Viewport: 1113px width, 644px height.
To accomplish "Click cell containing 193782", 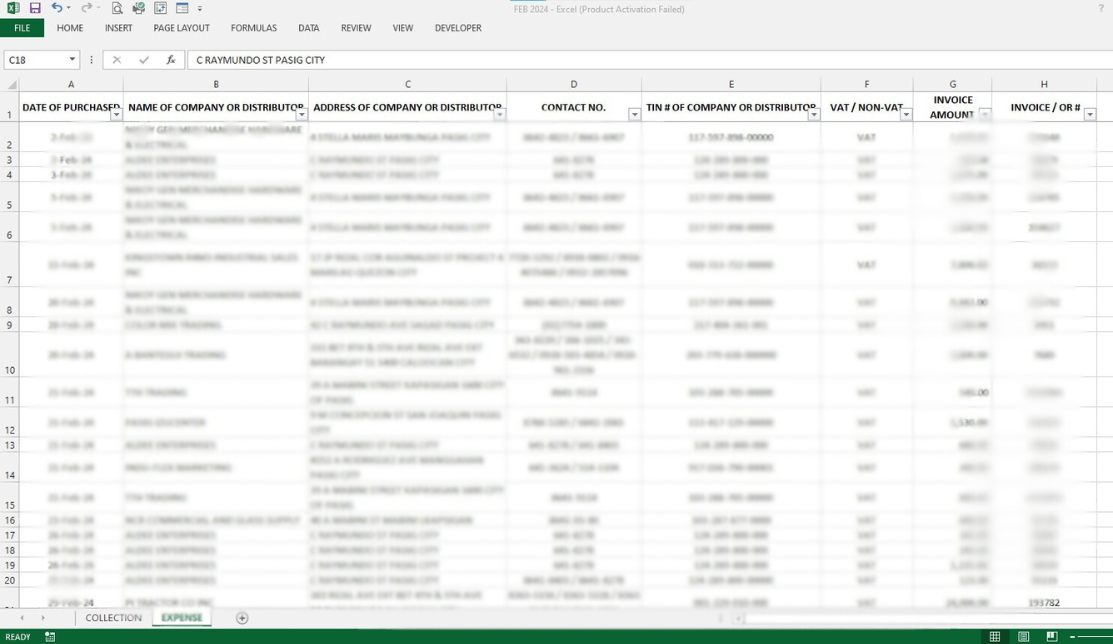I will [x=1044, y=602].
